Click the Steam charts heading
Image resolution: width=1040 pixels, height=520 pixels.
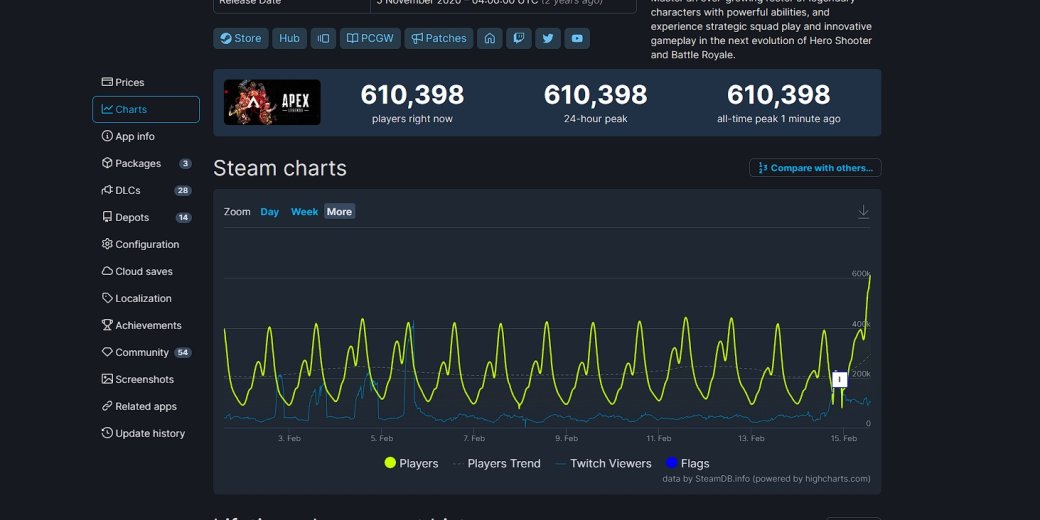(280, 168)
